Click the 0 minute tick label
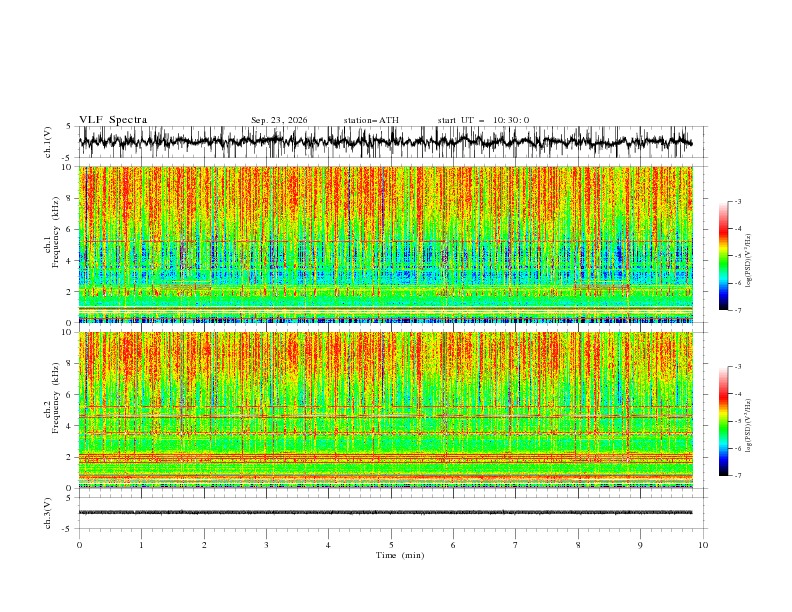The width and height of the screenshot is (792, 612). click(79, 545)
